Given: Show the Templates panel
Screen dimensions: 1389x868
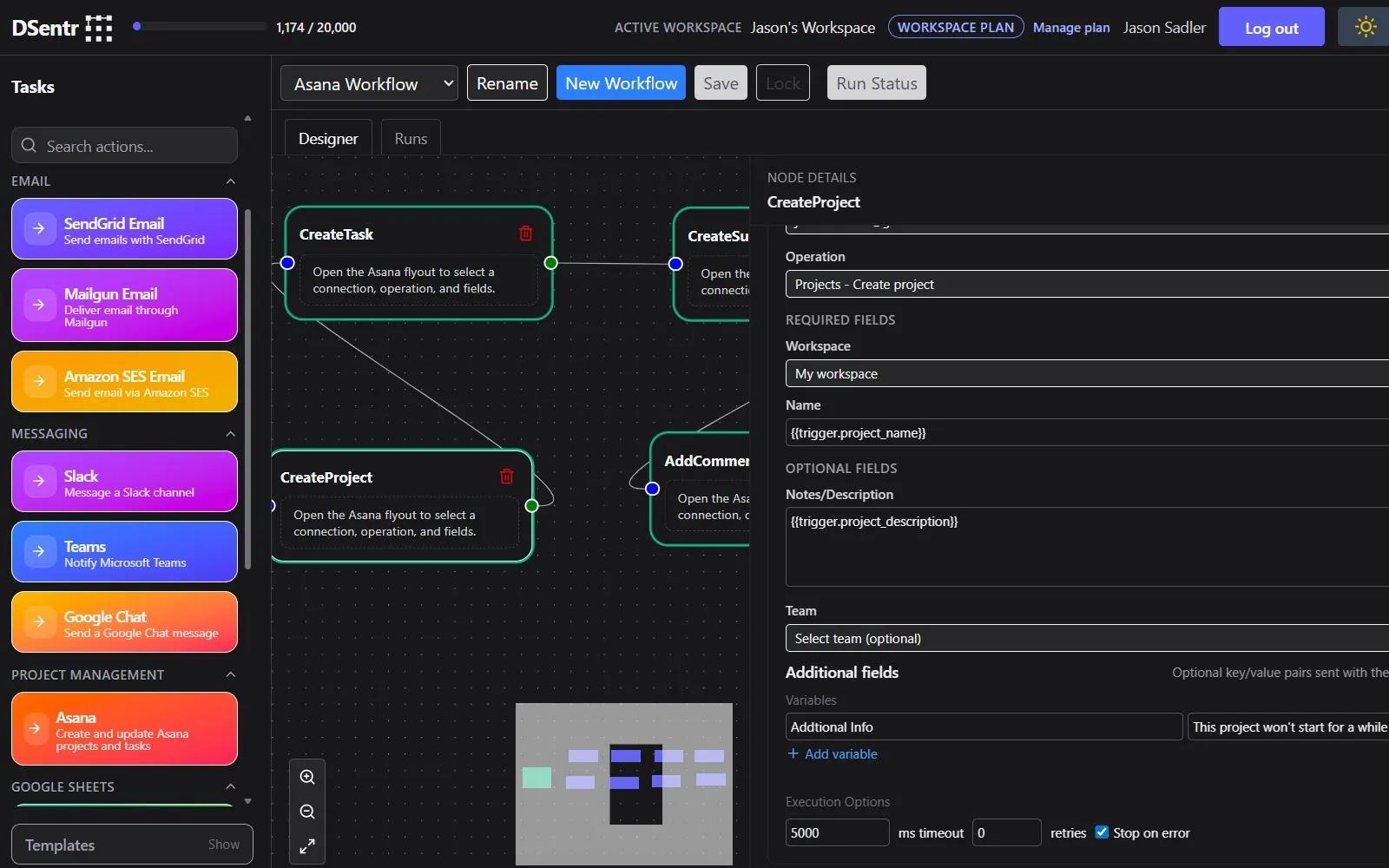Looking at the screenshot, I should pos(223,845).
